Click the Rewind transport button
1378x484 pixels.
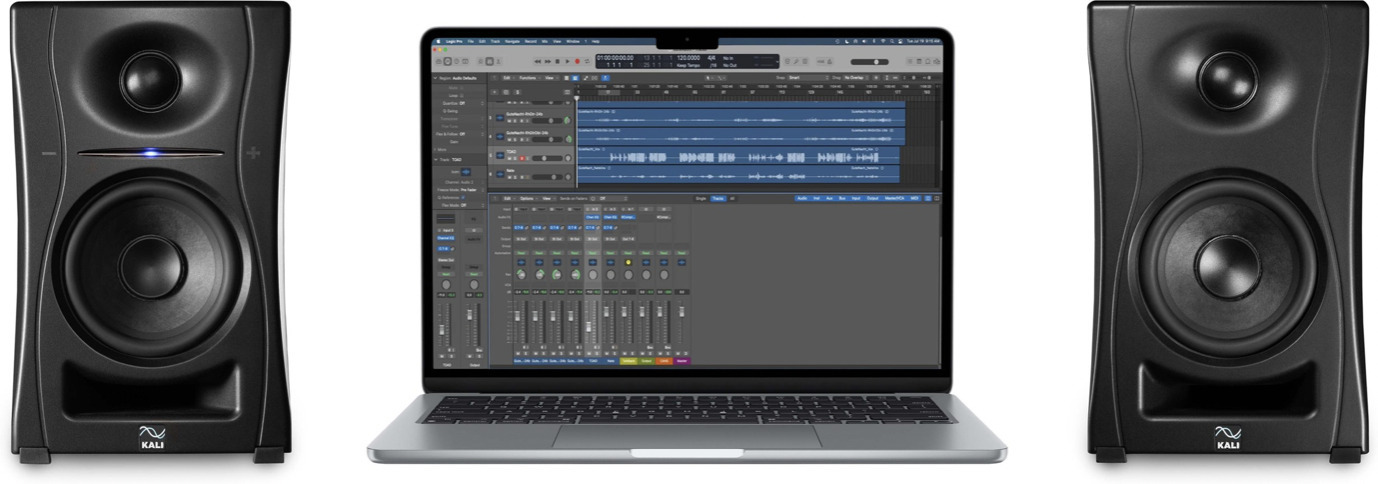(x=537, y=61)
